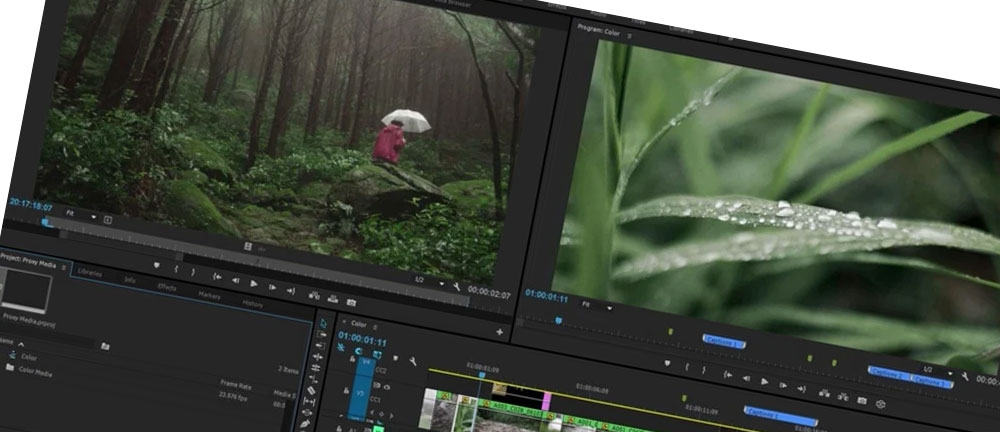Export frame from the Source Monitor
The width and height of the screenshot is (1000, 432).
[x=351, y=302]
